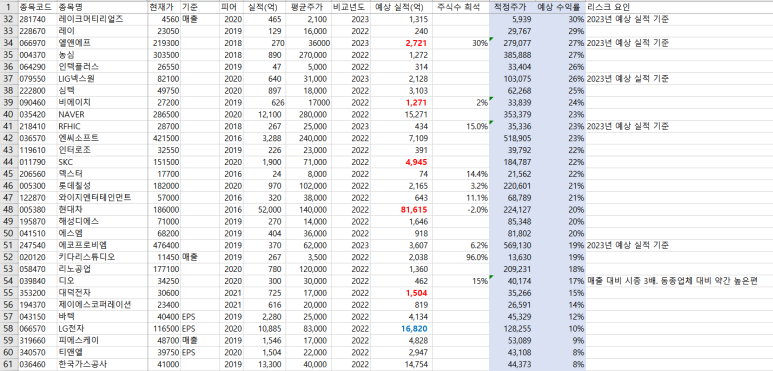Select the 주식수 희석 column header
Screen dimensions: 773x371
pos(461,7)
